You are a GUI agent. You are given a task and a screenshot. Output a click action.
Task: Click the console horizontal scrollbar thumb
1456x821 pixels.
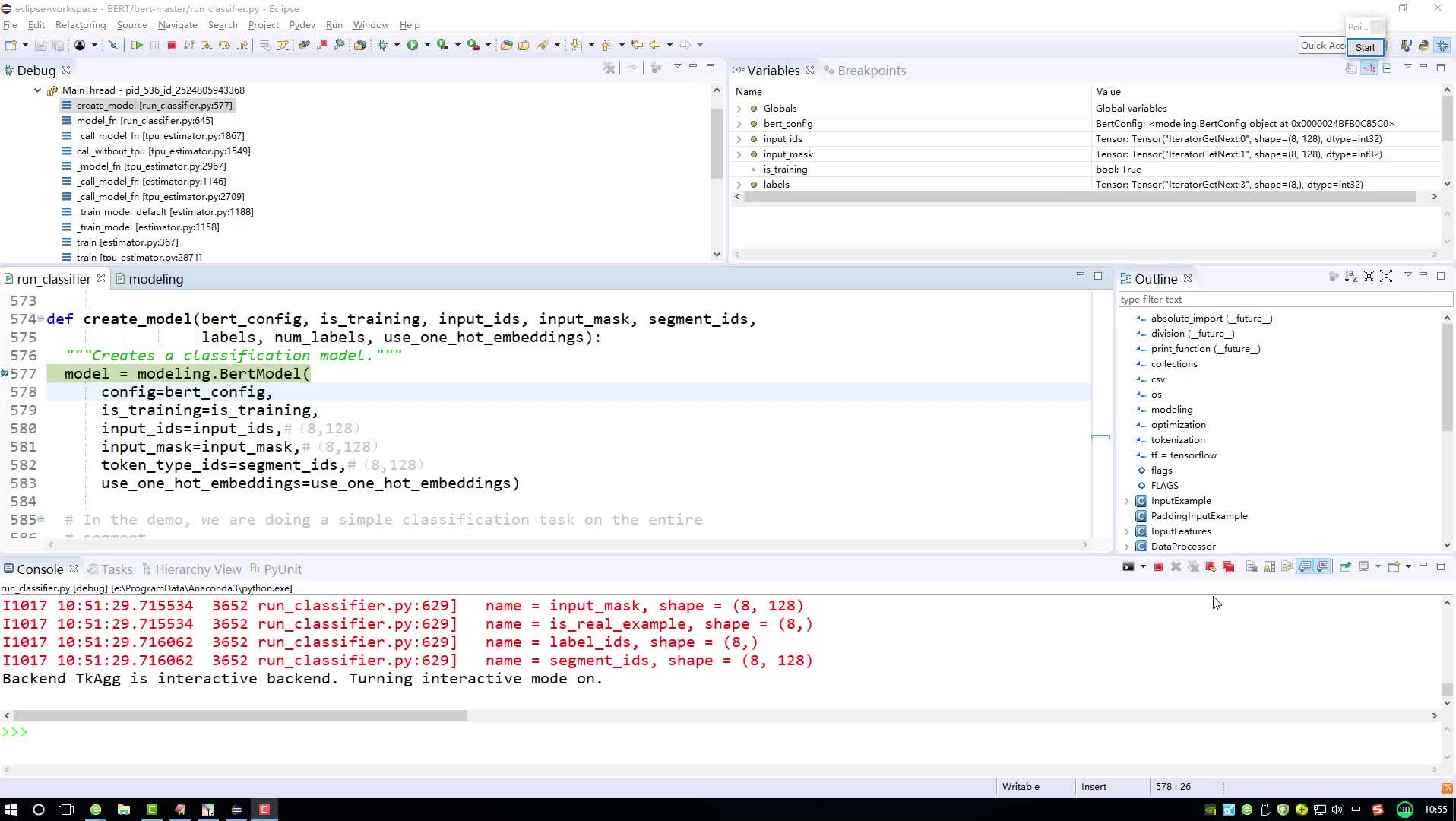240,715
